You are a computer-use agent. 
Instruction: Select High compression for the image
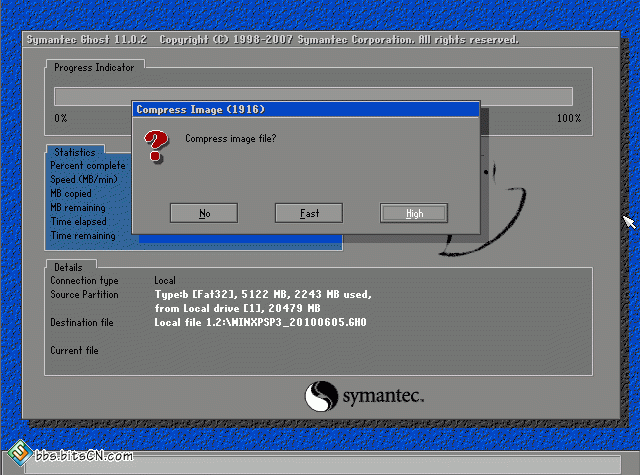tap(413, 213)
